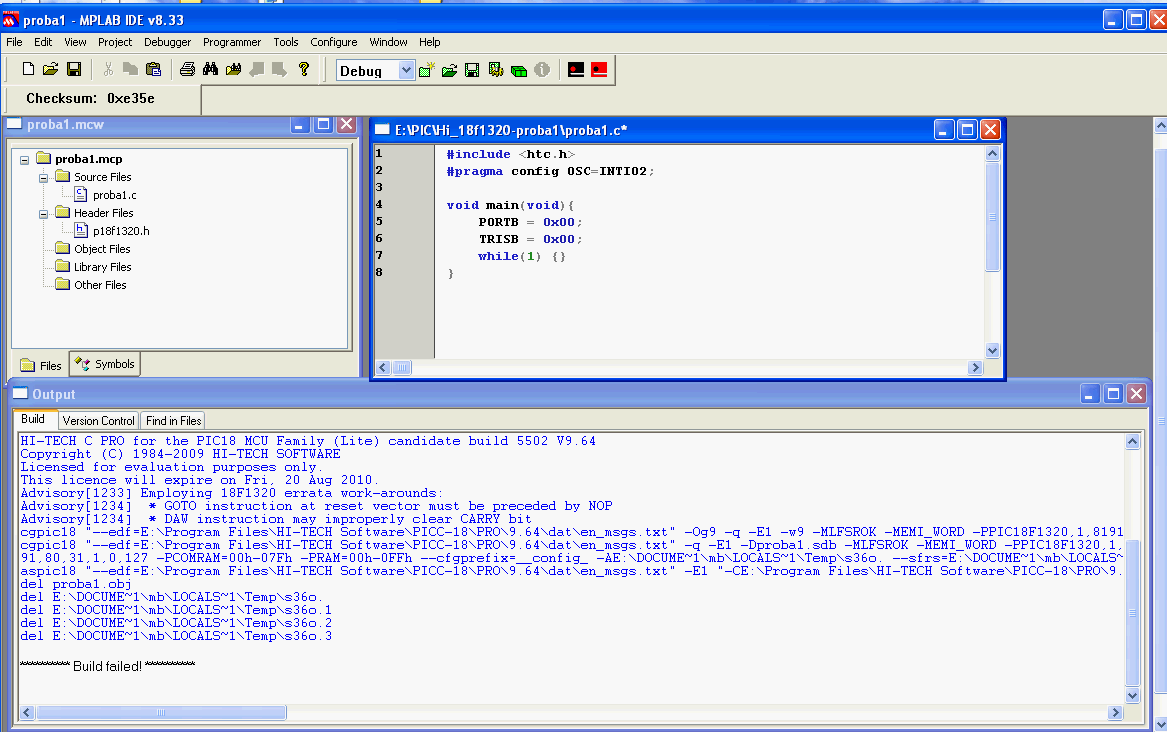
Task: Select the Build output tab
Action: [x=33, y=419]
